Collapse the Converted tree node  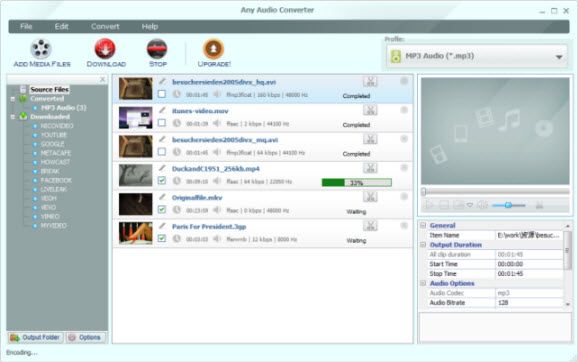(13, 99)
